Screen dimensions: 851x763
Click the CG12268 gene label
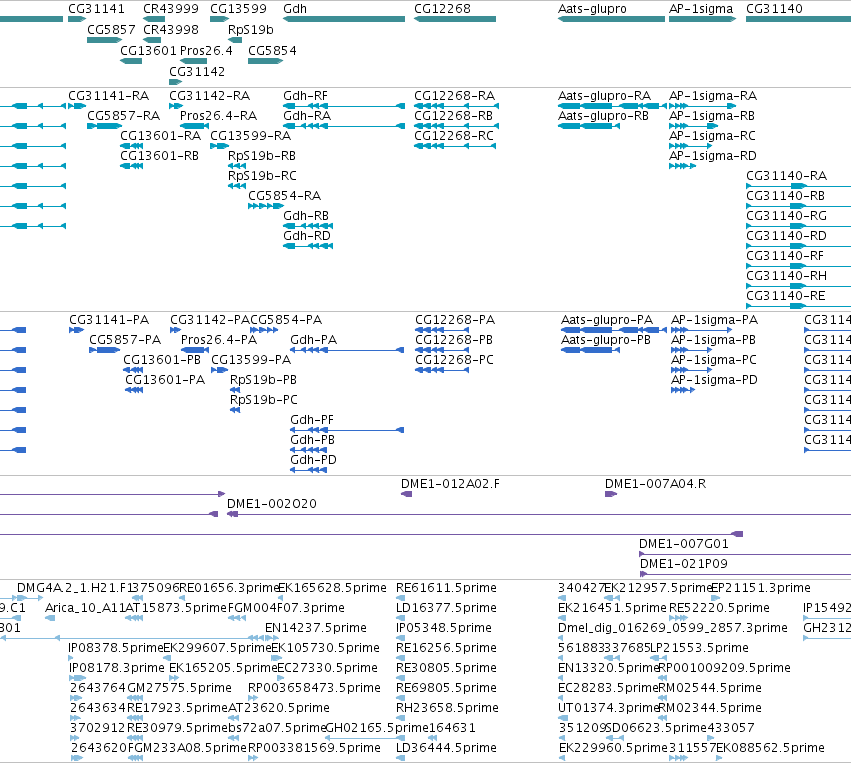[442, 9]
